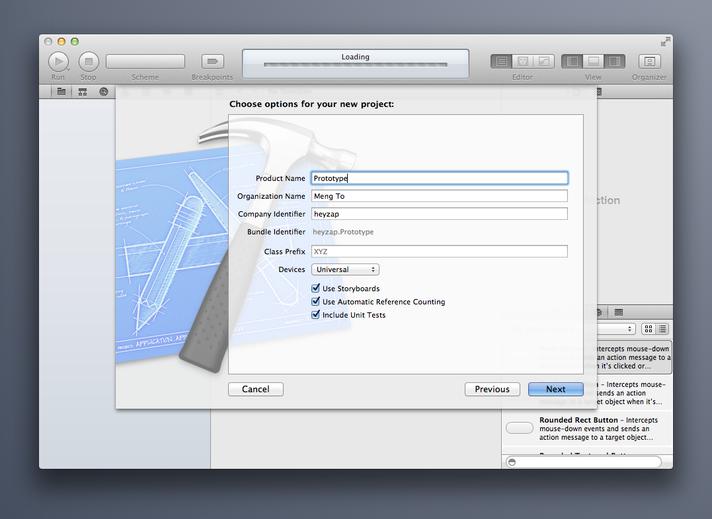
Task: Click the Run toolbar button
Action: click(58, 61)
